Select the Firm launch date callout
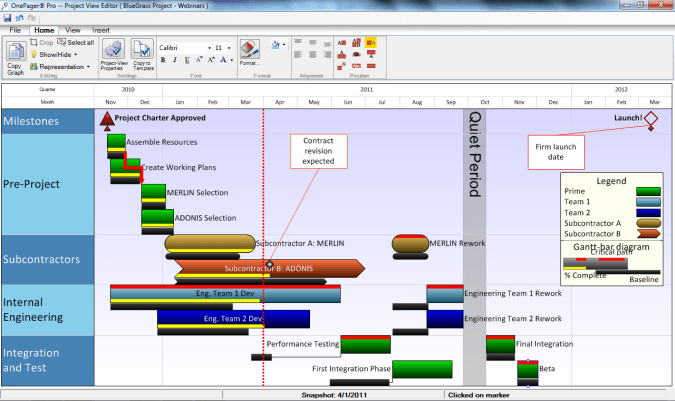 [556, 152]
